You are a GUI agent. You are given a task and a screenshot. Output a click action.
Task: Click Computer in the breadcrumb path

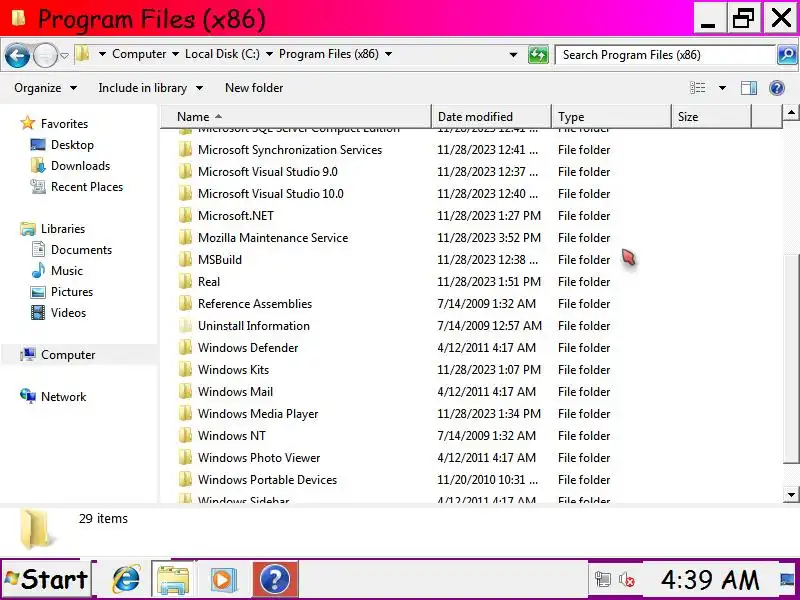139,54
